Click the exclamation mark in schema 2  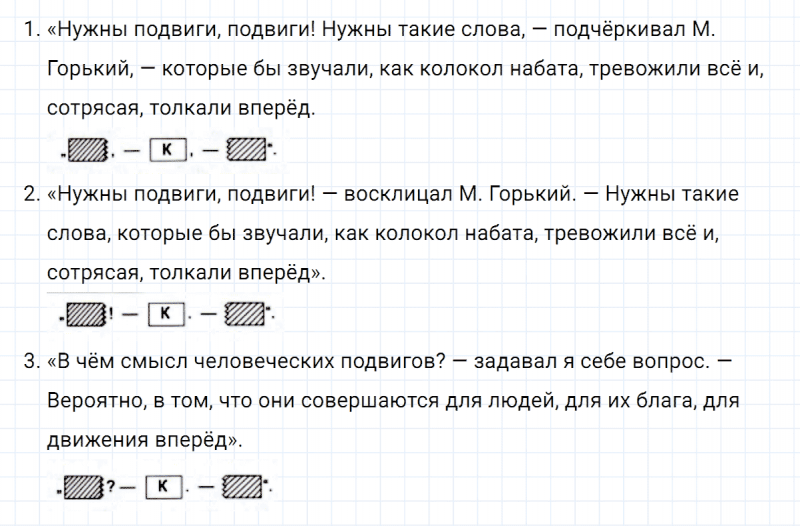(x=111, y=315)
